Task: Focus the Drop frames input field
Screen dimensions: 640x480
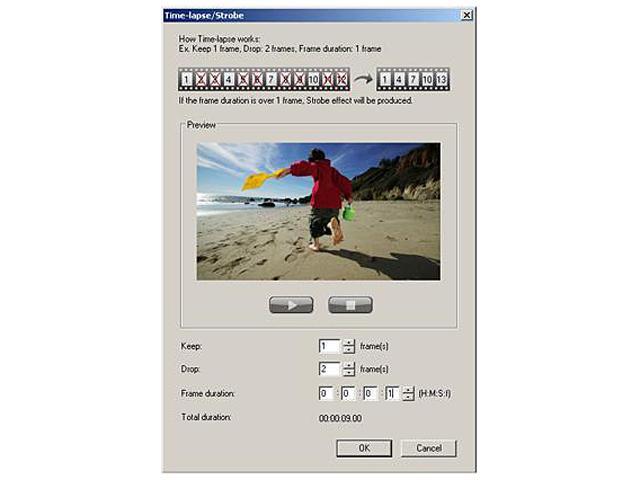Action: pos(329,370)
